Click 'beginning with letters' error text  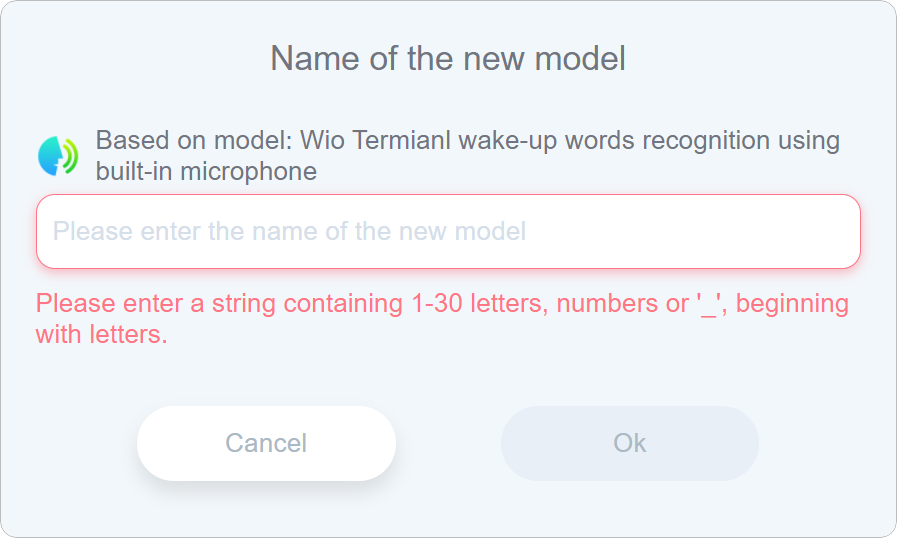coord(101,334)
